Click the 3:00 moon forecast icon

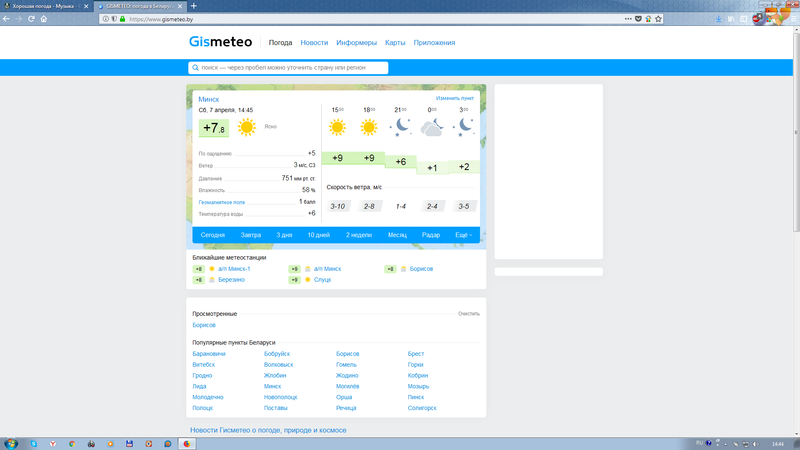point(464,127)
